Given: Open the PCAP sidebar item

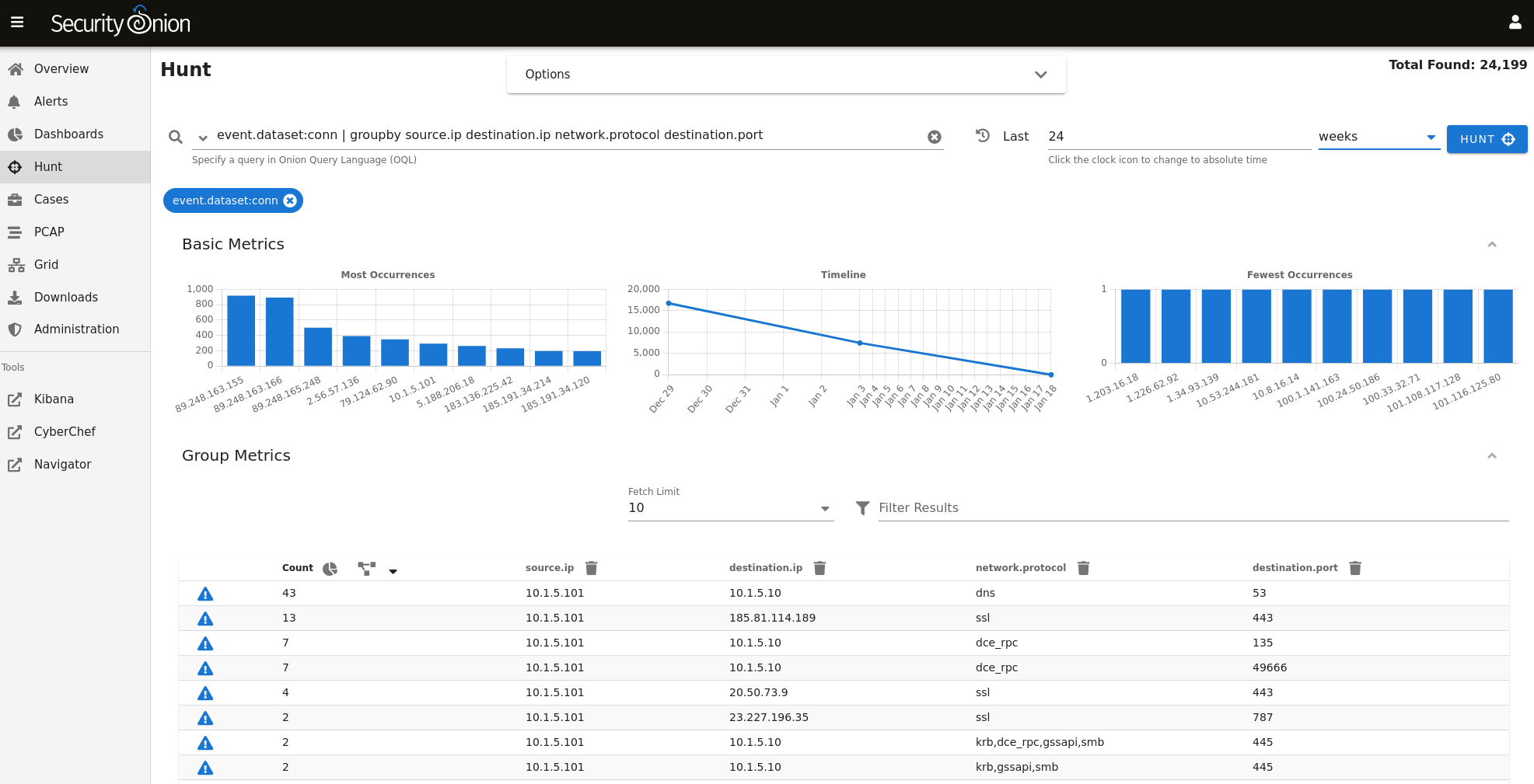Looking at the screenshot, I should [x=49, y=232].
